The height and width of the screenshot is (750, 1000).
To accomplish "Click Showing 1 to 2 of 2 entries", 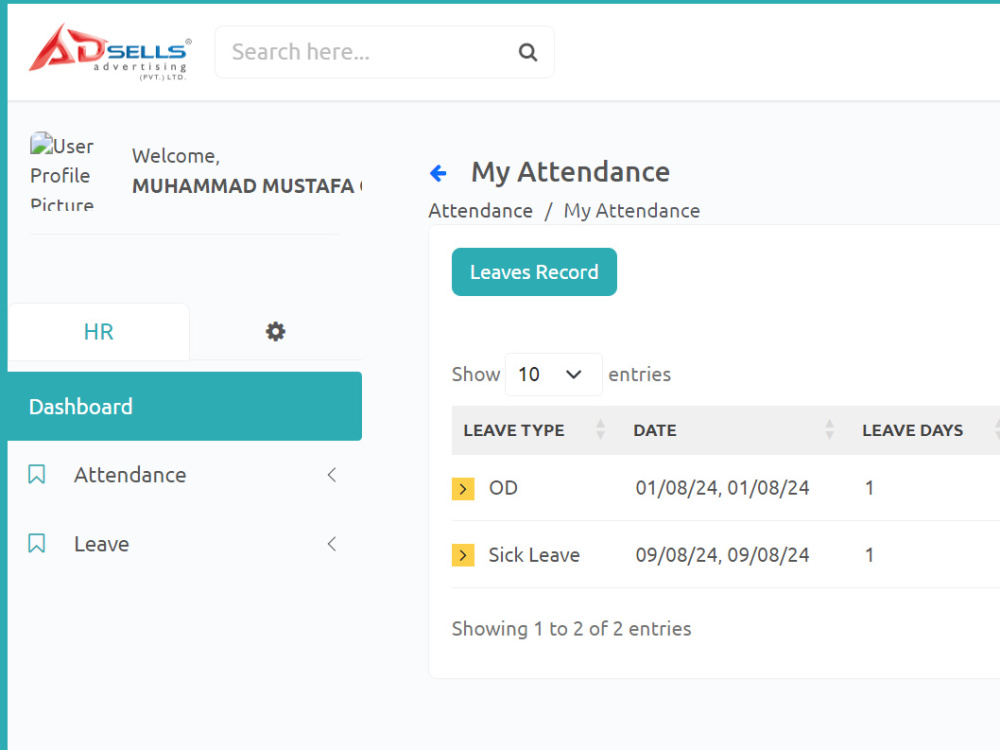I will point(571,629).
